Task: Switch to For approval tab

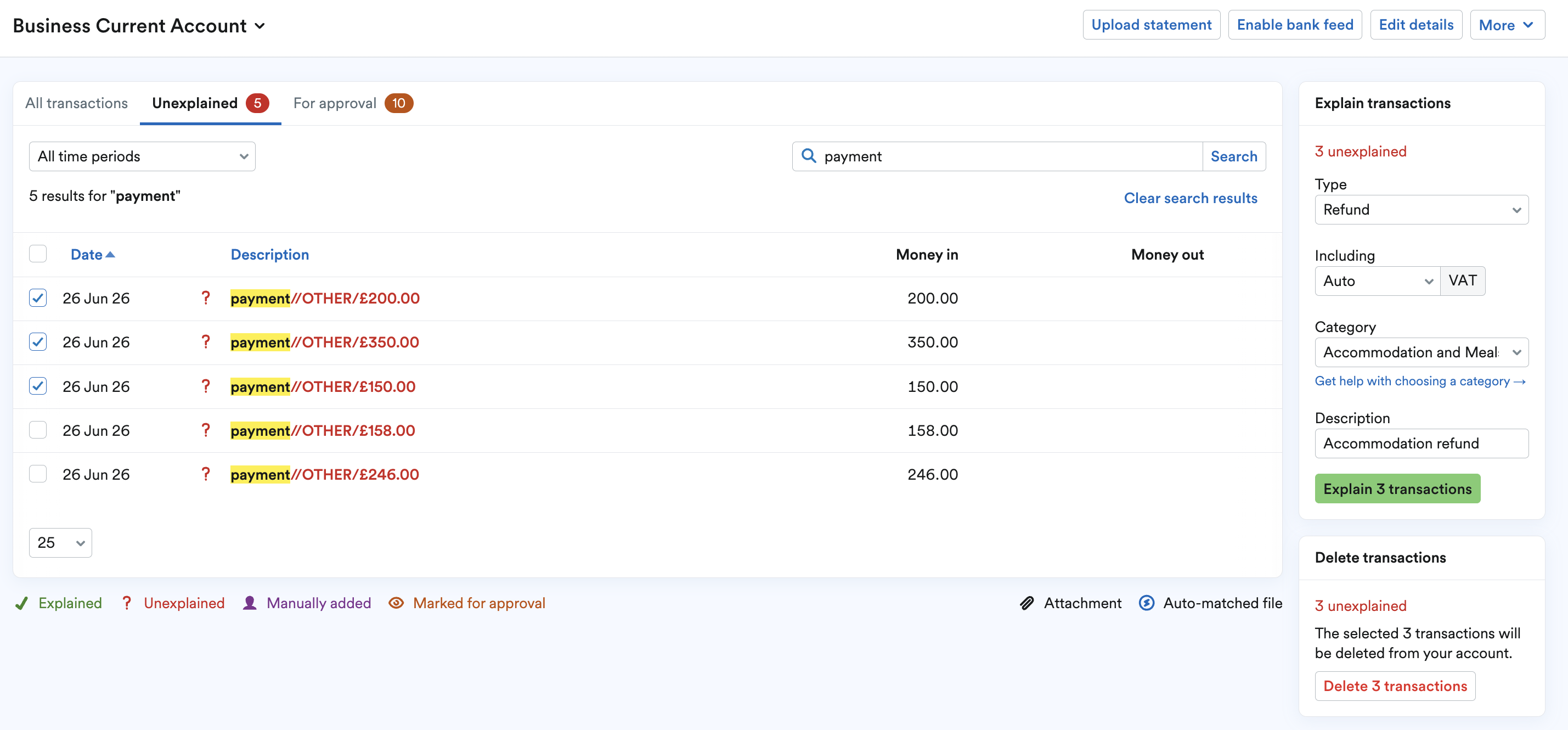Action: pyautogui.click(x=353, y=103)
